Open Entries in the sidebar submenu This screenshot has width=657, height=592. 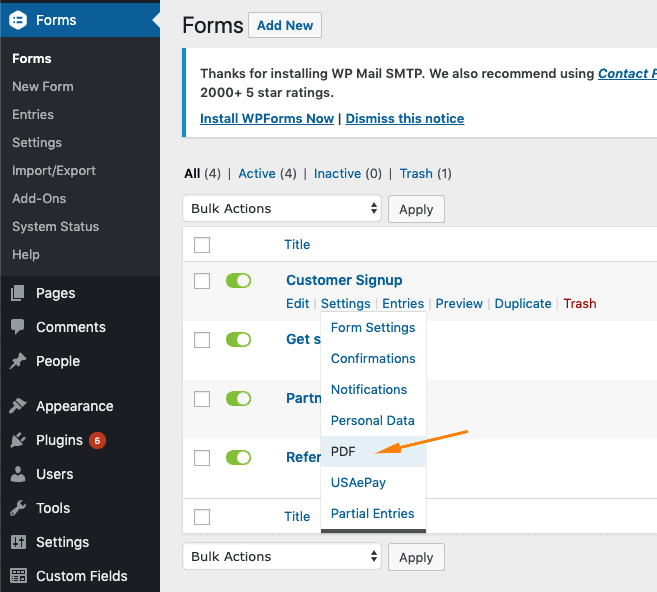33,114
